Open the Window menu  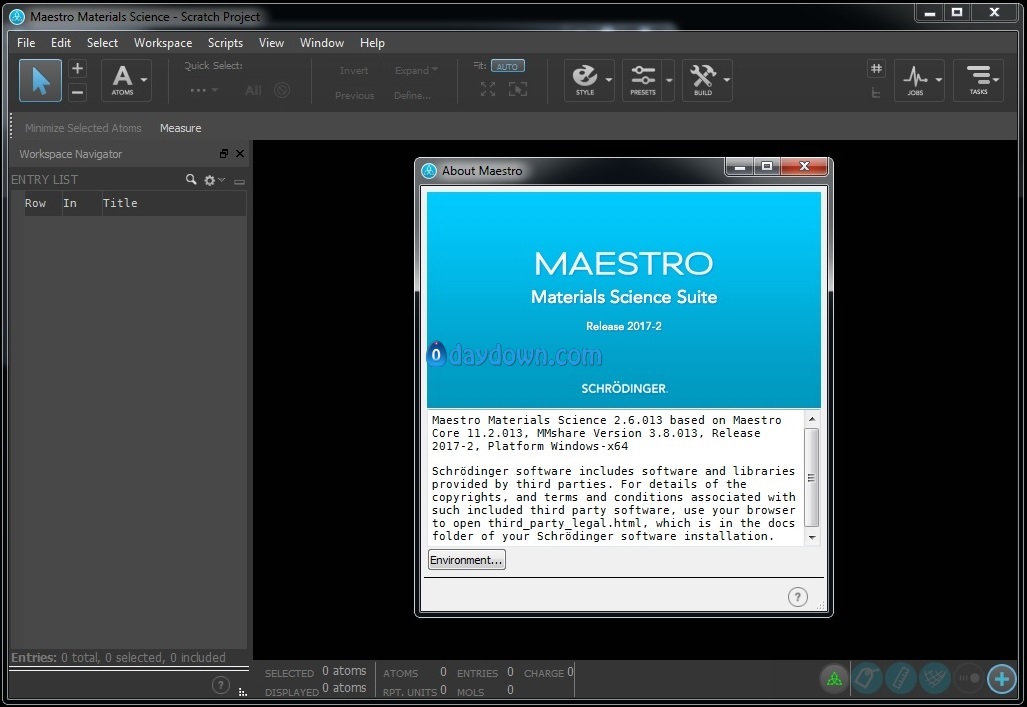coord(322,43)
